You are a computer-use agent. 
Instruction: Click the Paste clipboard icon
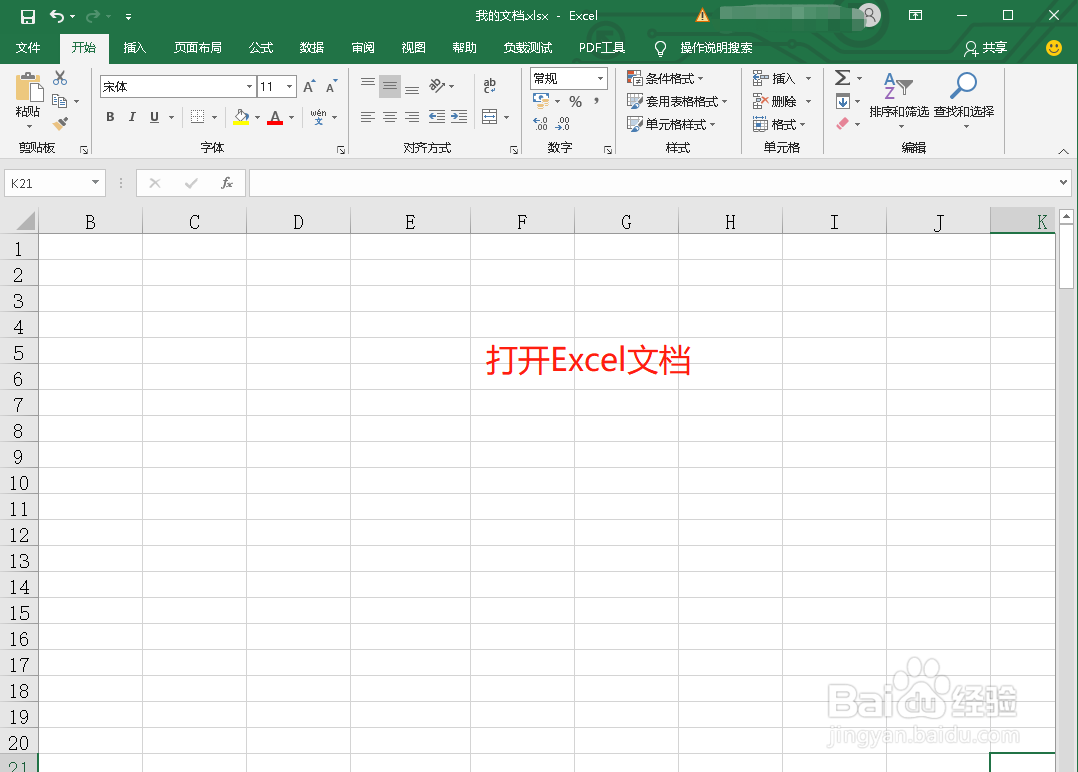[x=28, y=87]
